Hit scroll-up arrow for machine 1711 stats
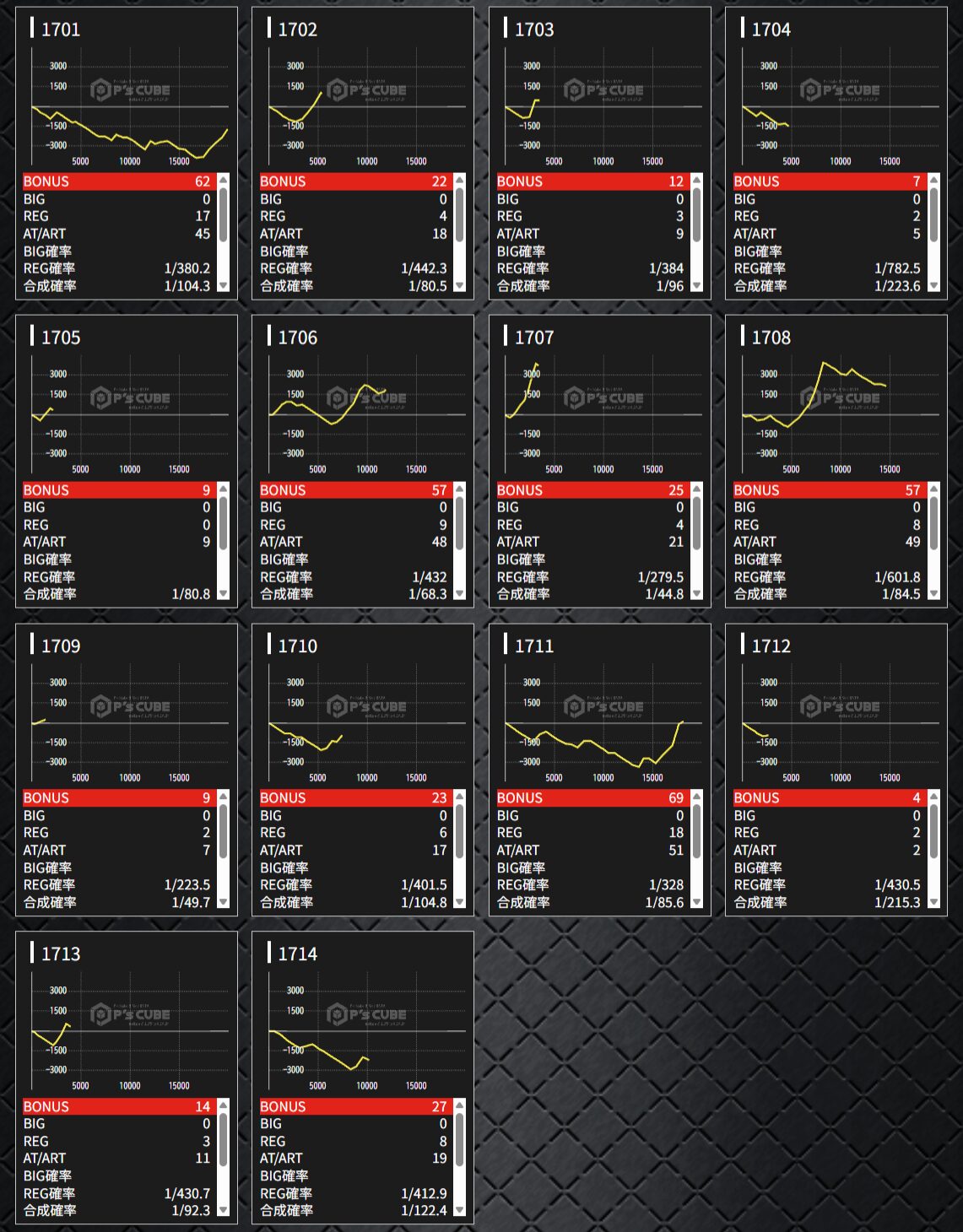The width and height of the screenshot is (963, 1232). (x=696, y=797)
